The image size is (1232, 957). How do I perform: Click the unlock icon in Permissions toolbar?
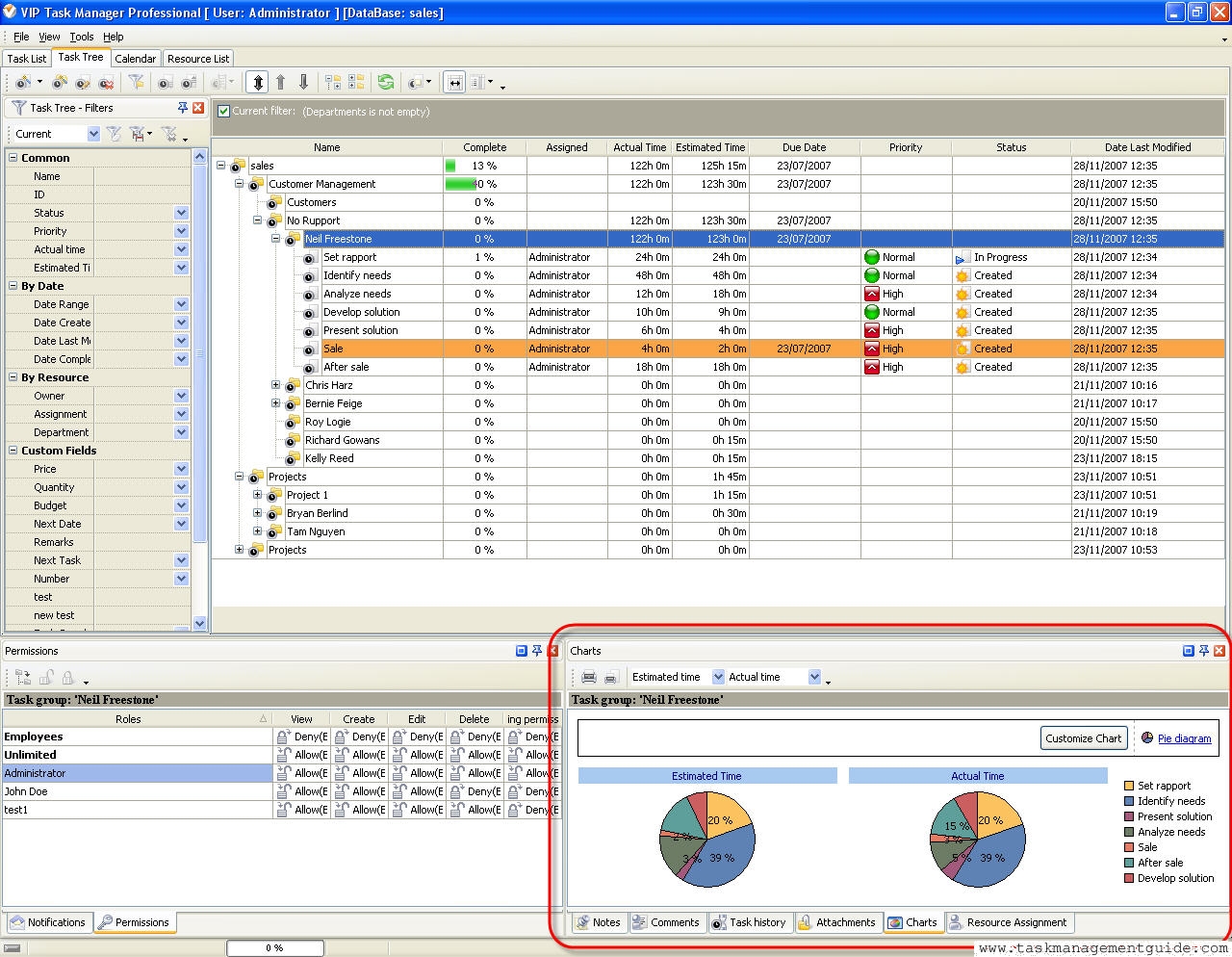[x=45, y=678]
